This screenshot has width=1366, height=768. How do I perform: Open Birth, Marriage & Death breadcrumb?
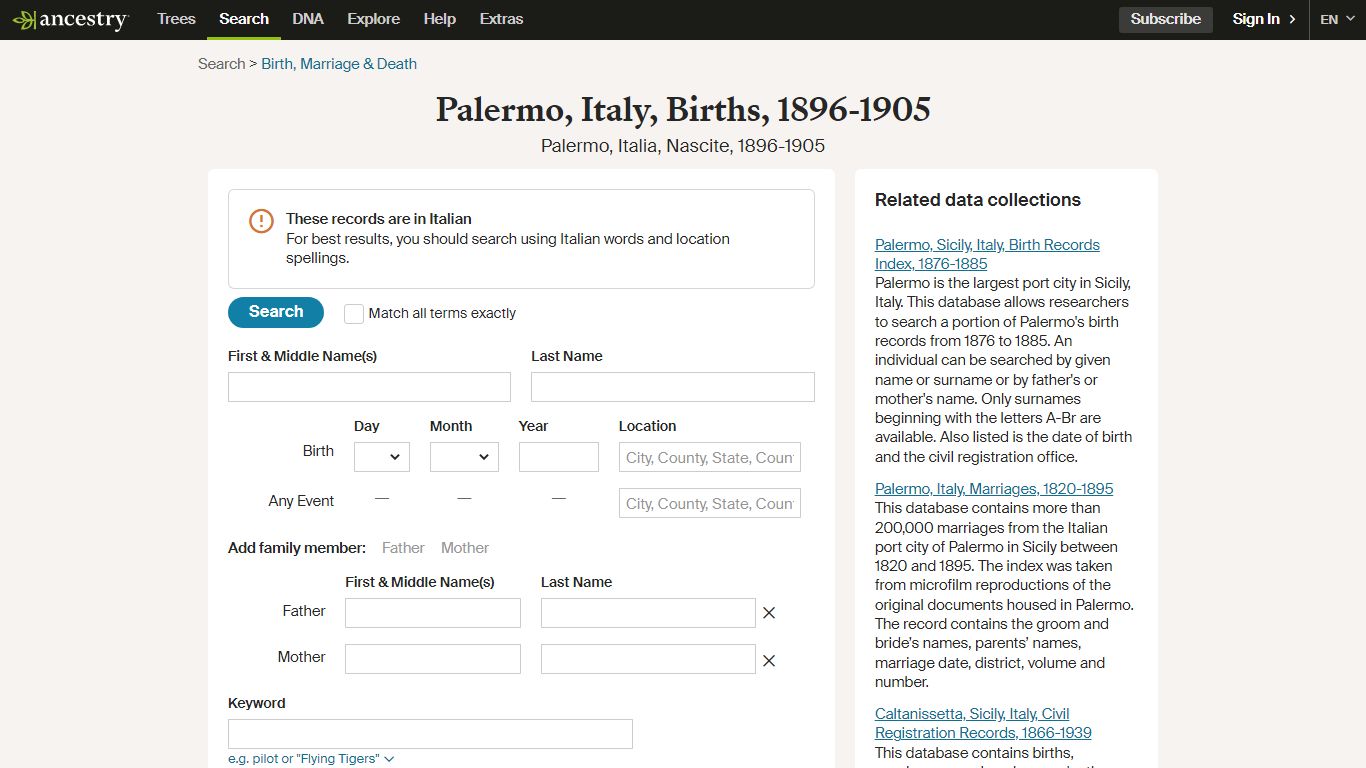coord(339,64)
